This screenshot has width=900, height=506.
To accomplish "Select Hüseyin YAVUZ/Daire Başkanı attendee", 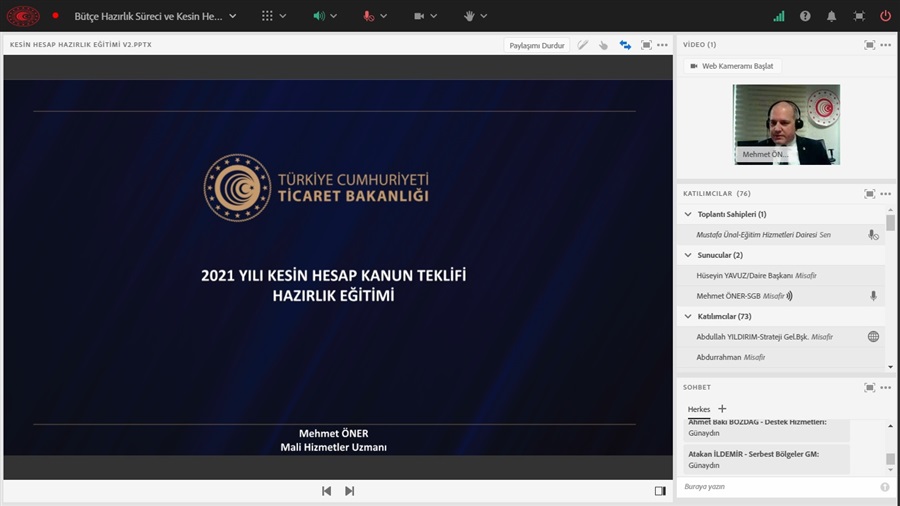I will coord(781,275).
